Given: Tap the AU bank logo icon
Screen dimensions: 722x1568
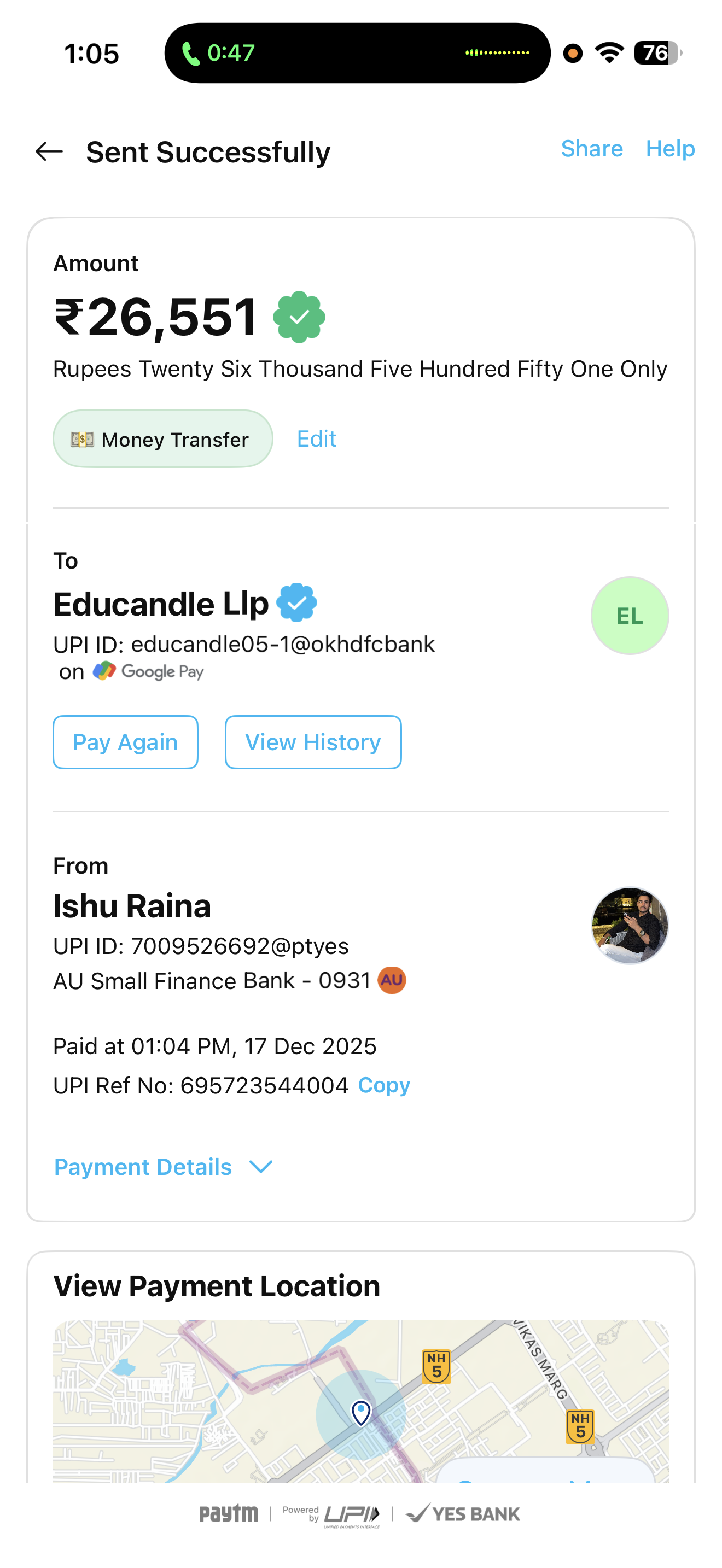Looking at the screenshot, I should 392,980.
